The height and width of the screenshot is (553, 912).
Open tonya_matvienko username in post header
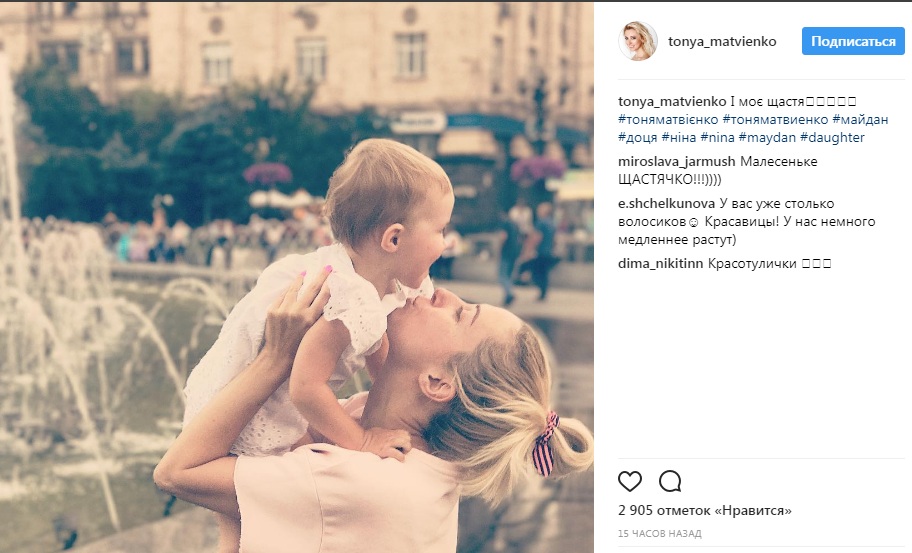[x=722, y=41]
